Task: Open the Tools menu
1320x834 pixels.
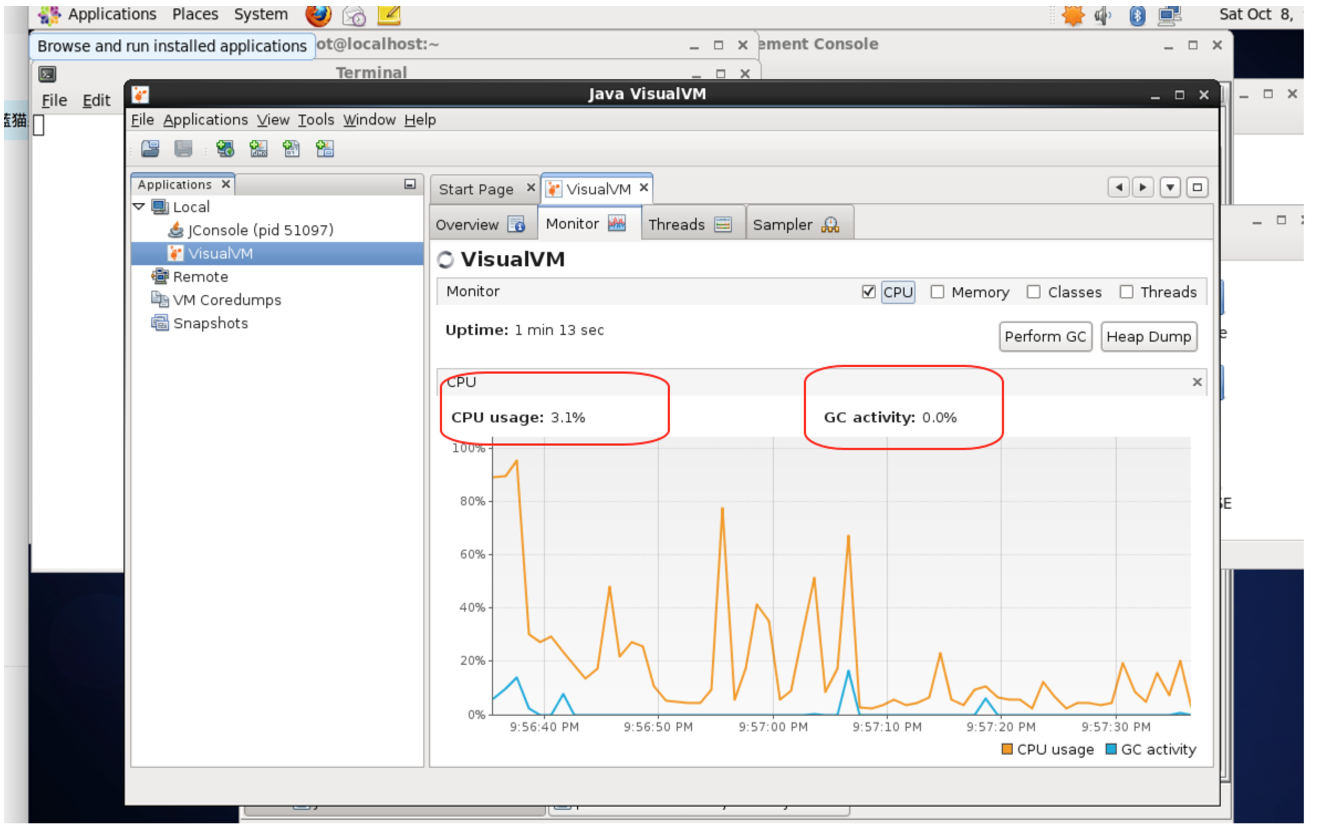Action: (316, 120)
